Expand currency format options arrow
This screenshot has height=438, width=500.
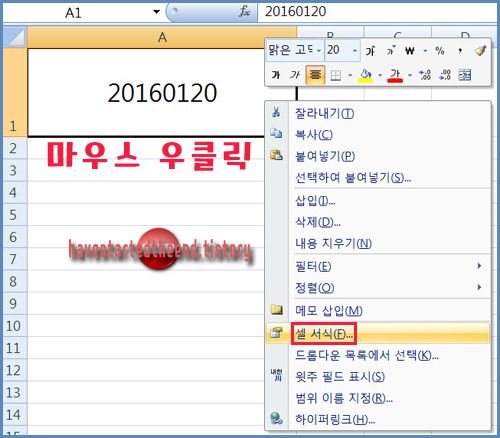tap(425, 51)
